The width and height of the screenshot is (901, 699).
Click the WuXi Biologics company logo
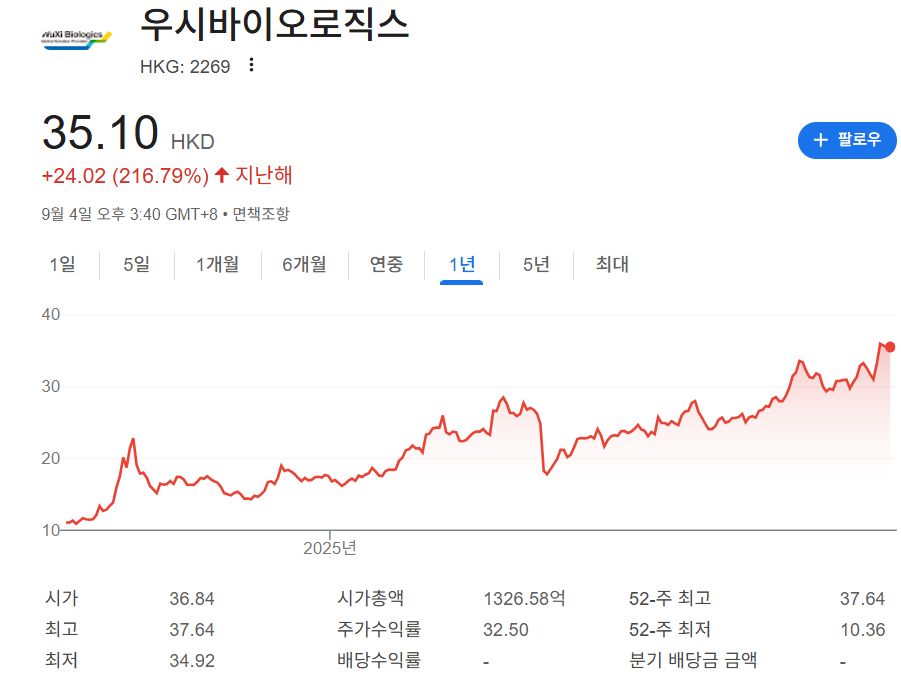click(76, 40)
